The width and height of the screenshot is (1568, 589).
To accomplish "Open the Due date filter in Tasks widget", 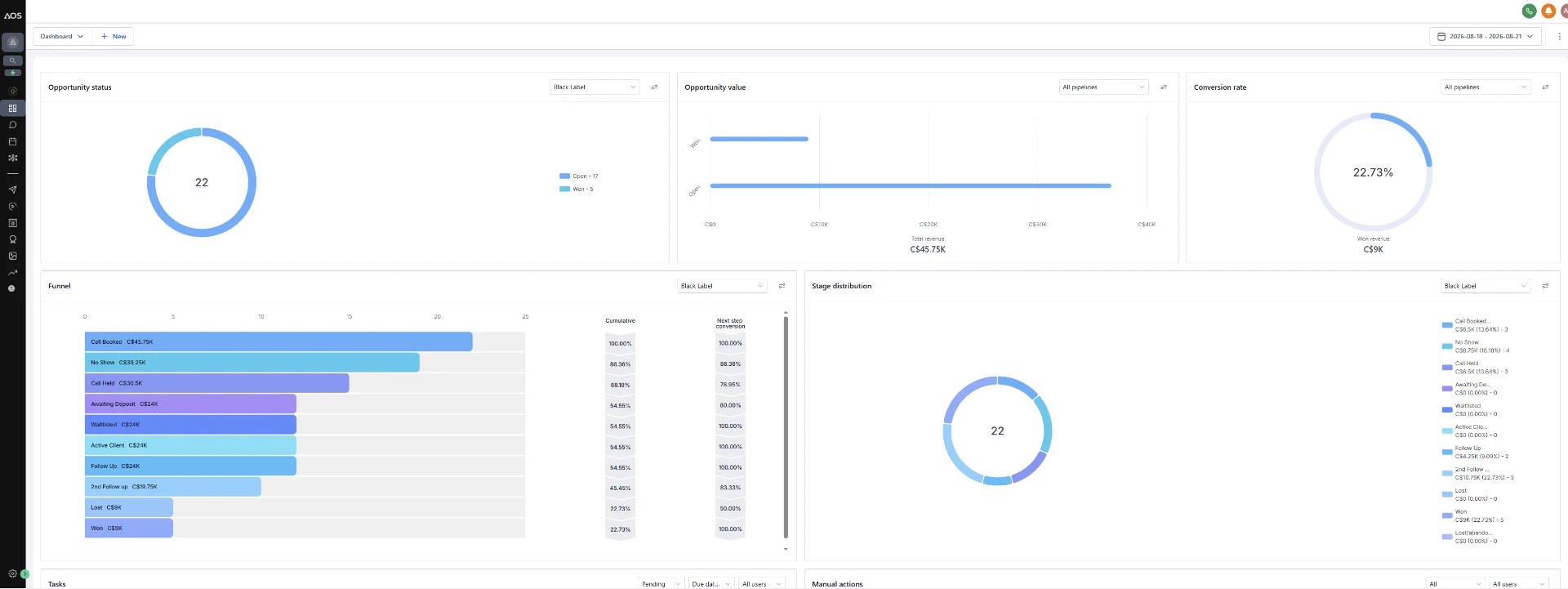I will (x=711, y=583).
